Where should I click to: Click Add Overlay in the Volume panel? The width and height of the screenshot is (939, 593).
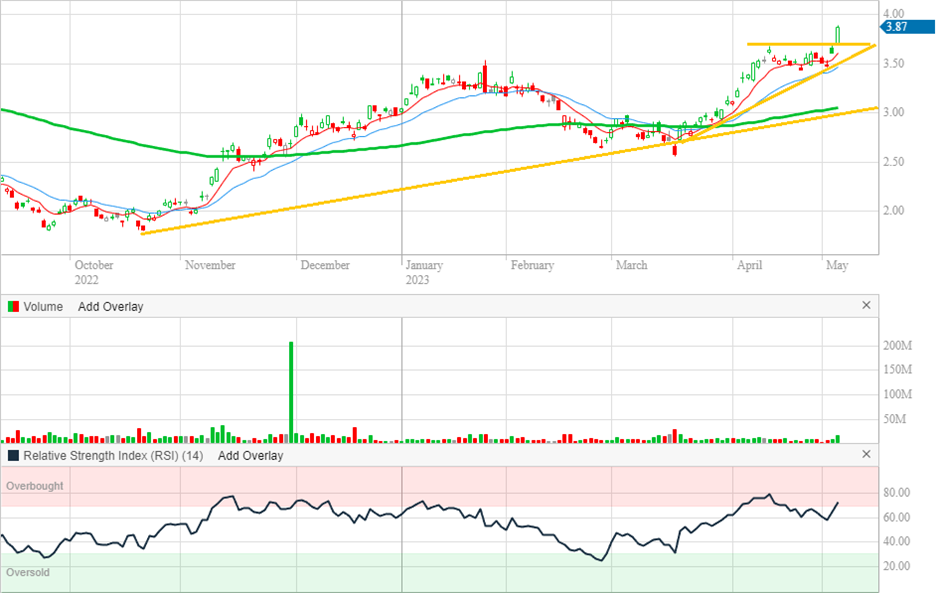(x=110, y=307)
